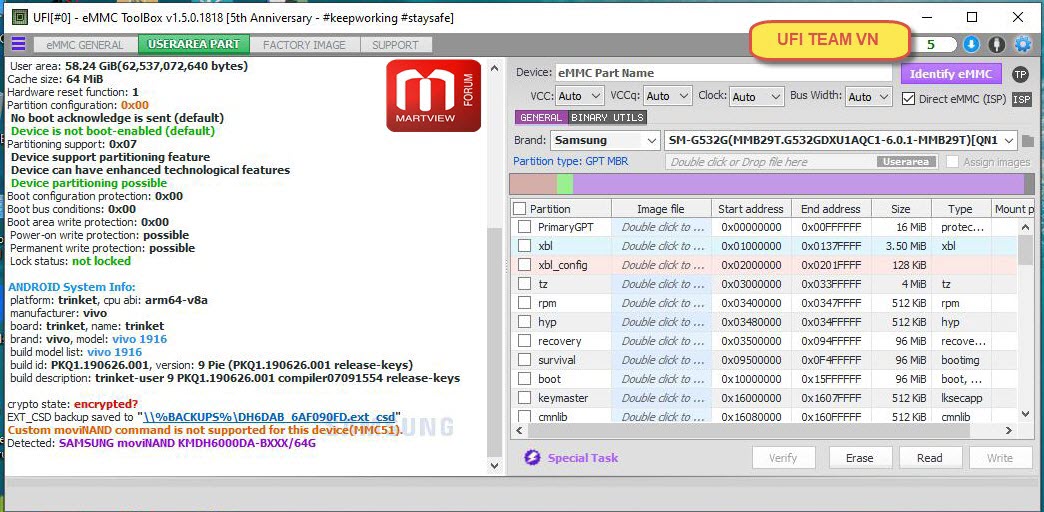Open the Bus Width dropdown
The height and width of the screenshot is (512, 1044).
tap(868, 97)
